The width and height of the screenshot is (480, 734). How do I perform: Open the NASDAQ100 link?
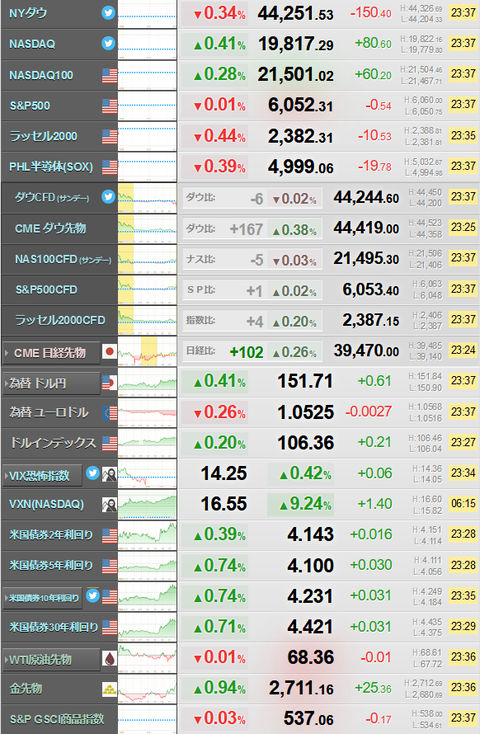point(41,75)
